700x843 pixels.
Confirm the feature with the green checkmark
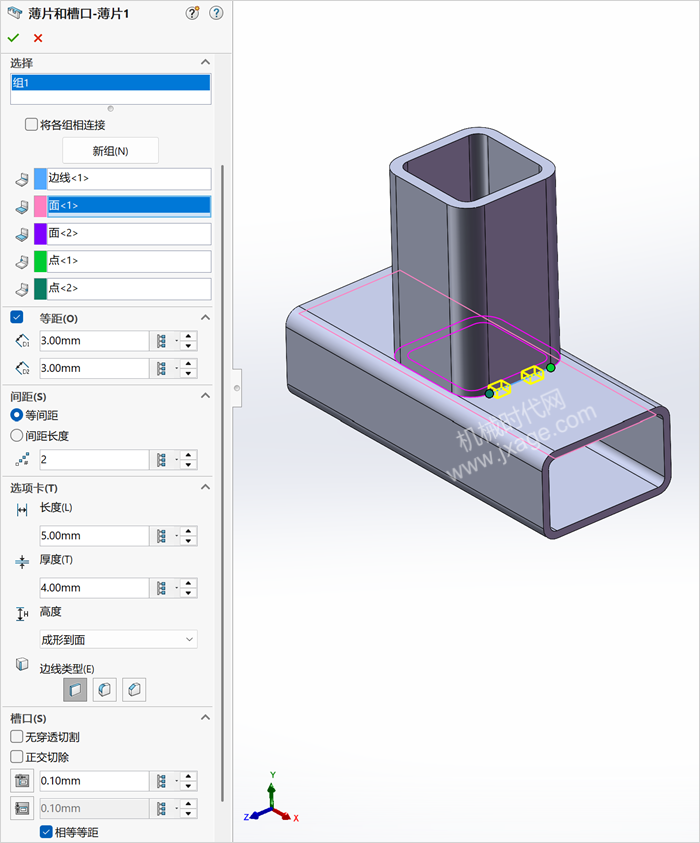tap(13, 38)
